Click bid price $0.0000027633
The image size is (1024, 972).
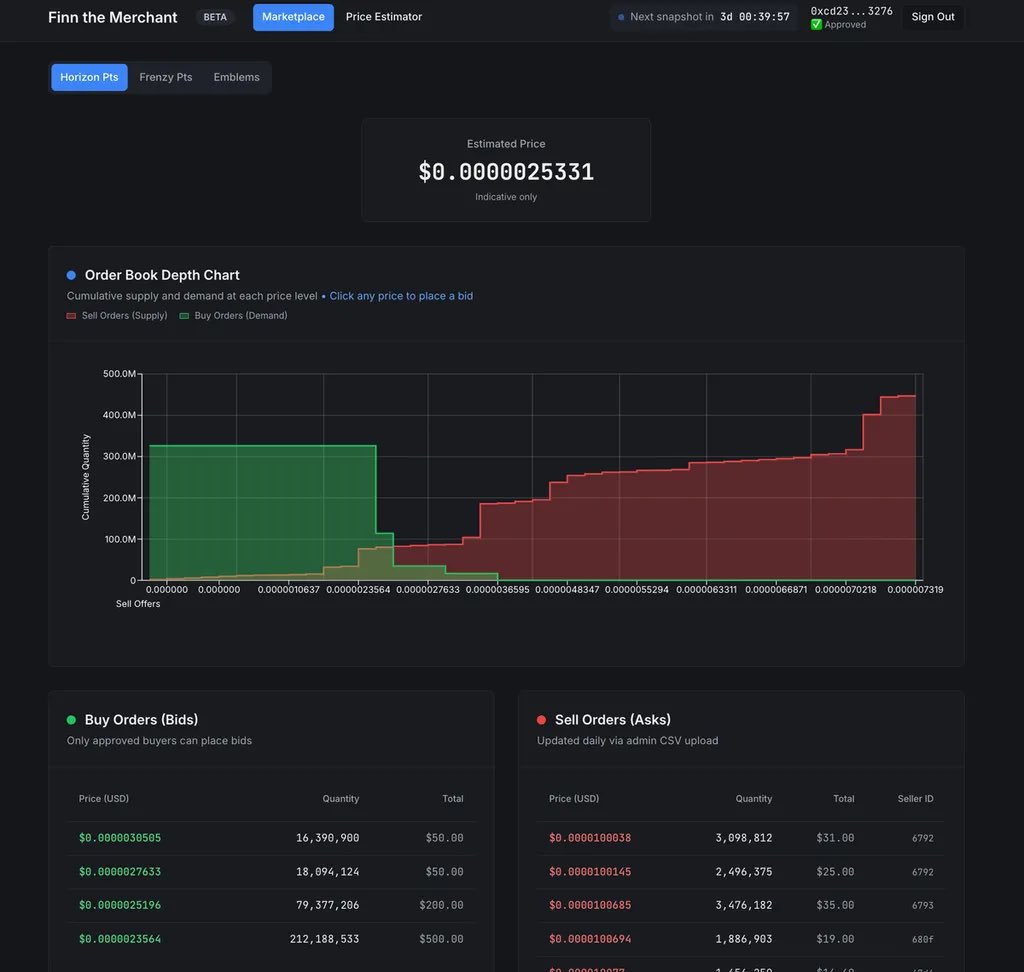[x=120, y=872]
